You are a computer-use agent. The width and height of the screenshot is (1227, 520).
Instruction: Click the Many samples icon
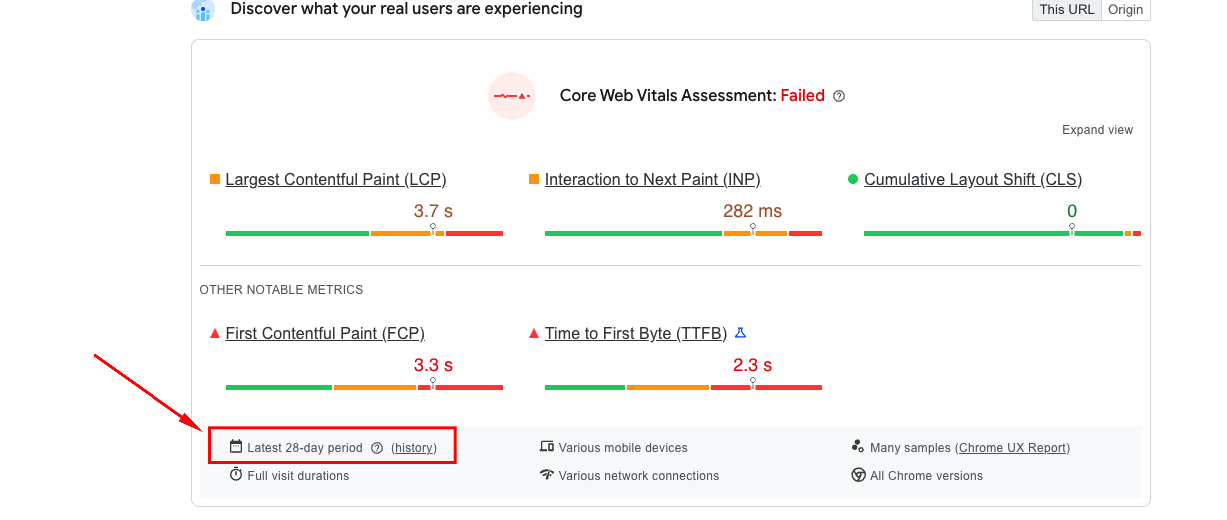[858, 447]
